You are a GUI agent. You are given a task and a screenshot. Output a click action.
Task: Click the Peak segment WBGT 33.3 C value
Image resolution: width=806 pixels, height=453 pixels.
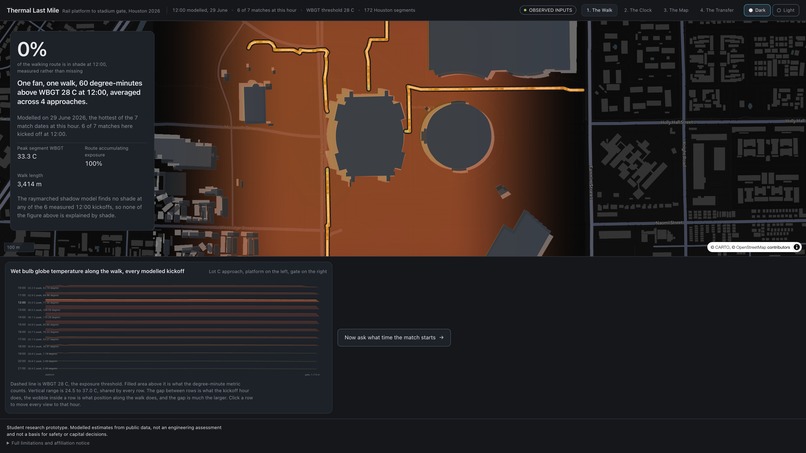click(27, 156)
